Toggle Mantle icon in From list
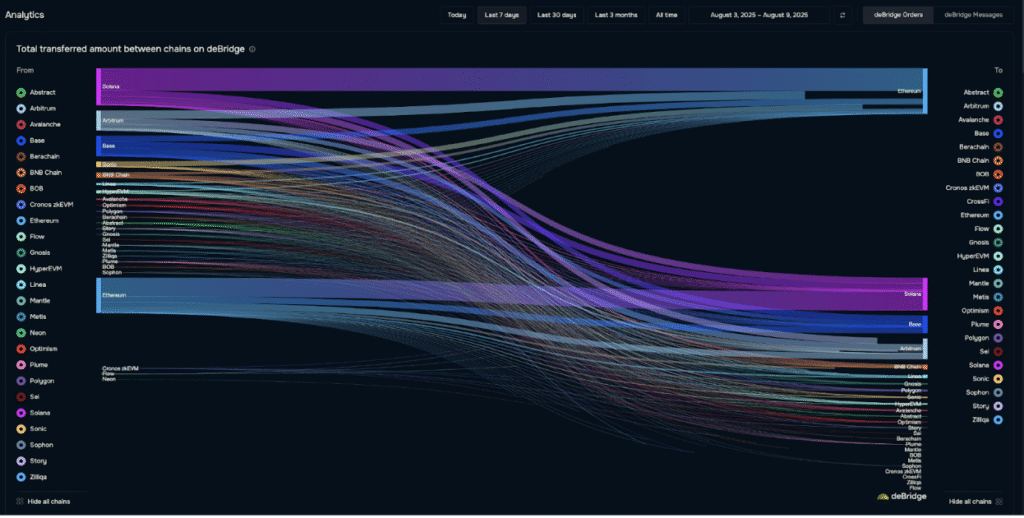Viewport: 1024px width, 518px height. (21, 301)
